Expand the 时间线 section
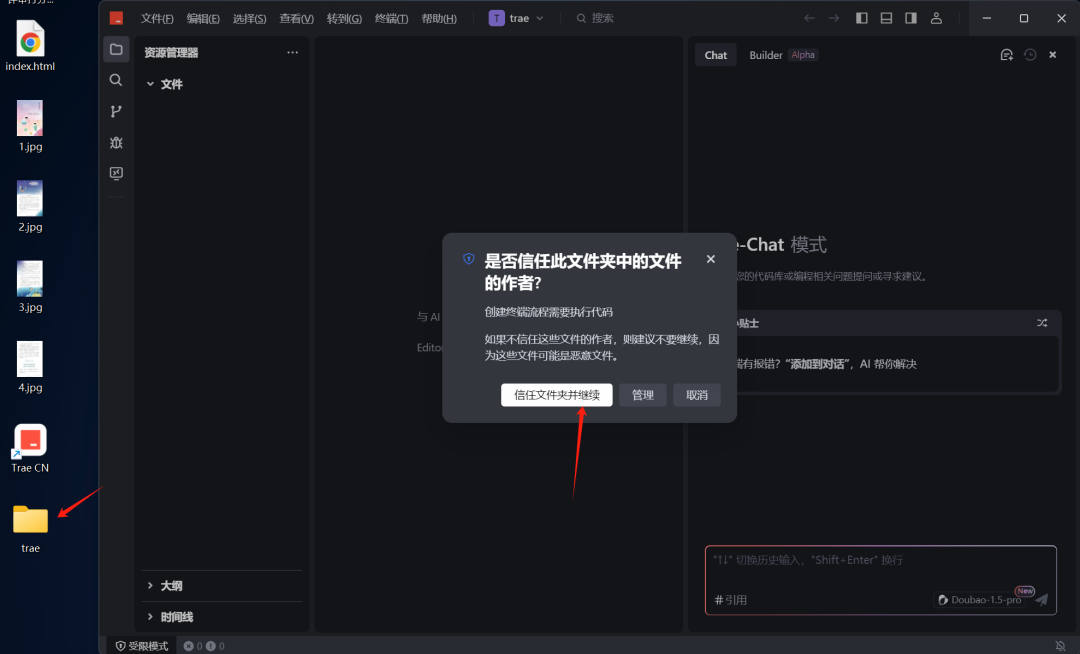 pos(174,617)
